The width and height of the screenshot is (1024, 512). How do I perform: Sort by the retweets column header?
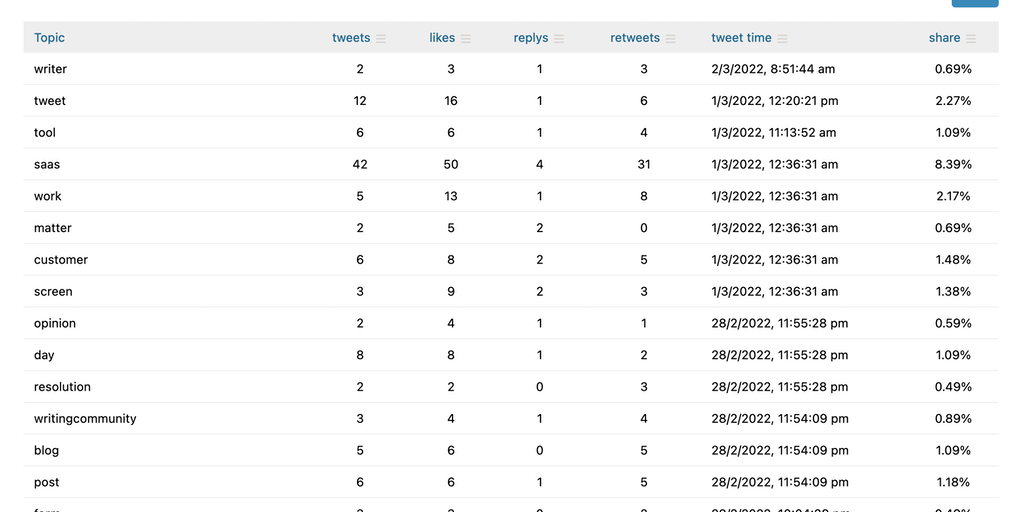coord(635,38)
